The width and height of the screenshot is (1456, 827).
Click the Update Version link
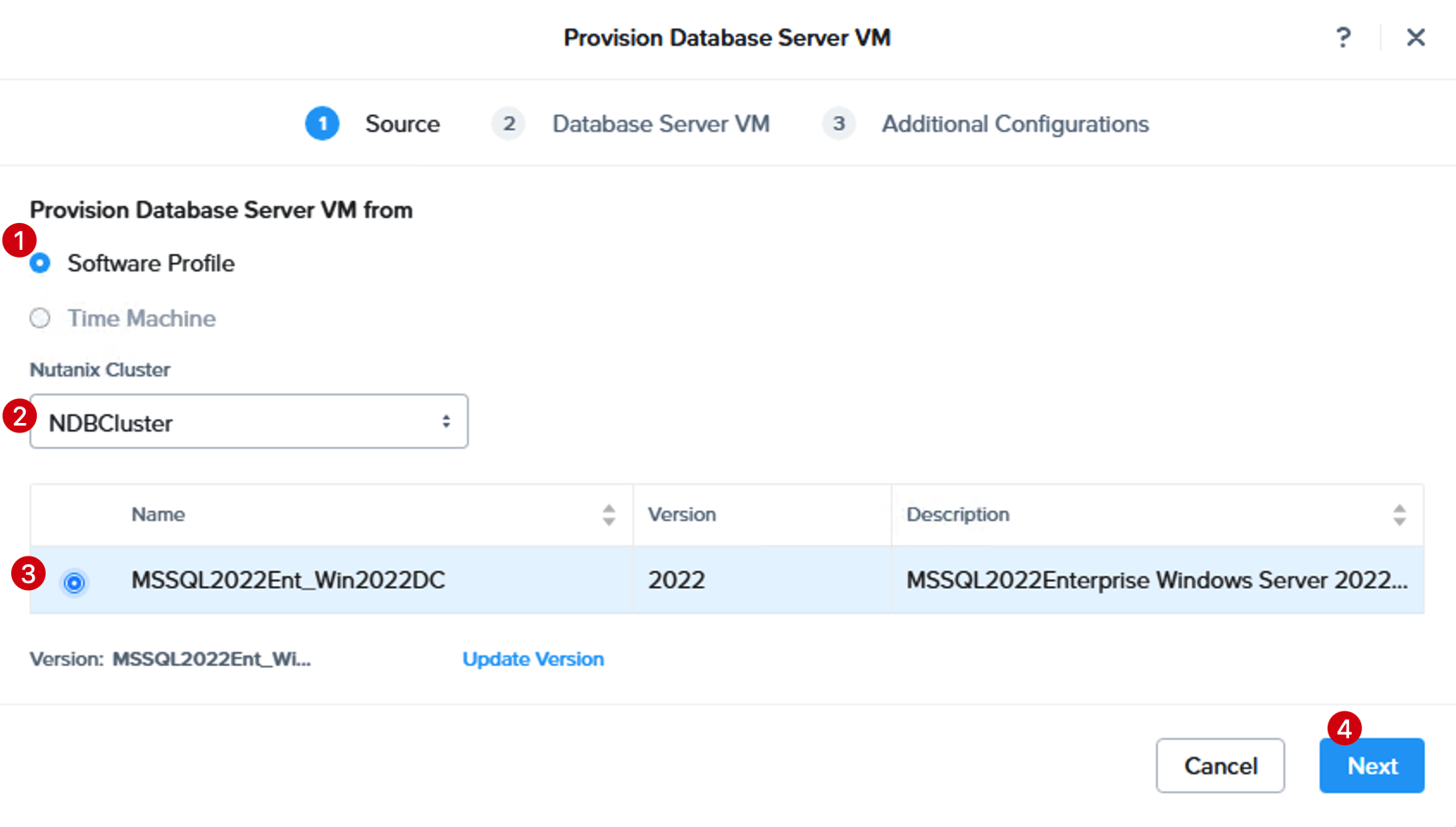(x=533, y=659)
